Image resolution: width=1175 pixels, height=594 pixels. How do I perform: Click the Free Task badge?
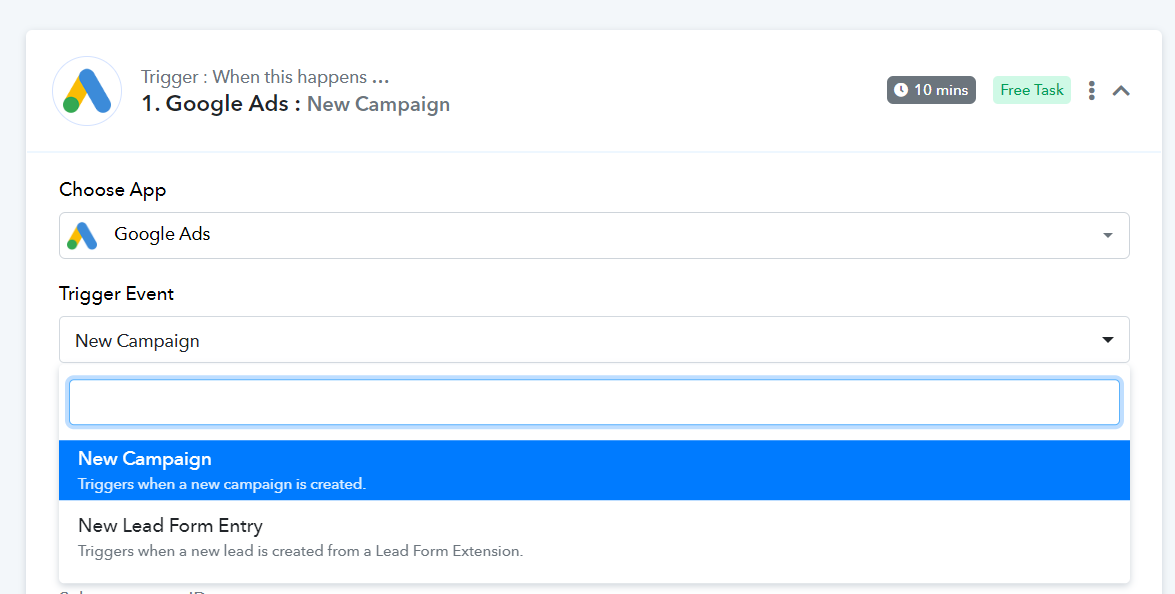point(1032,90)
